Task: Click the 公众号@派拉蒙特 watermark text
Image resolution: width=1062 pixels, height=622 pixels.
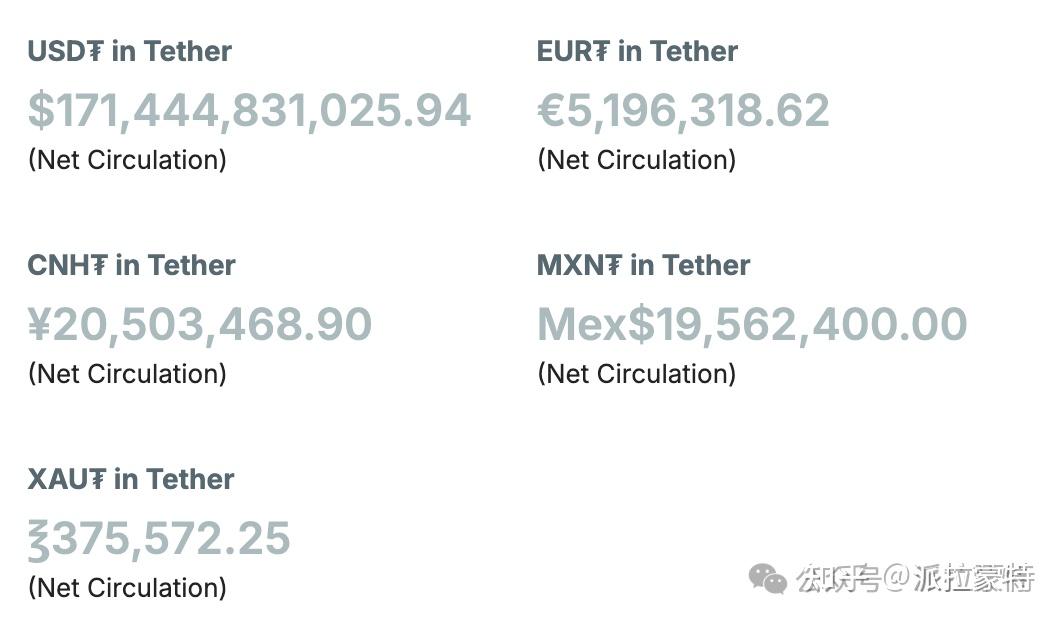Action: tap(915, 578)
